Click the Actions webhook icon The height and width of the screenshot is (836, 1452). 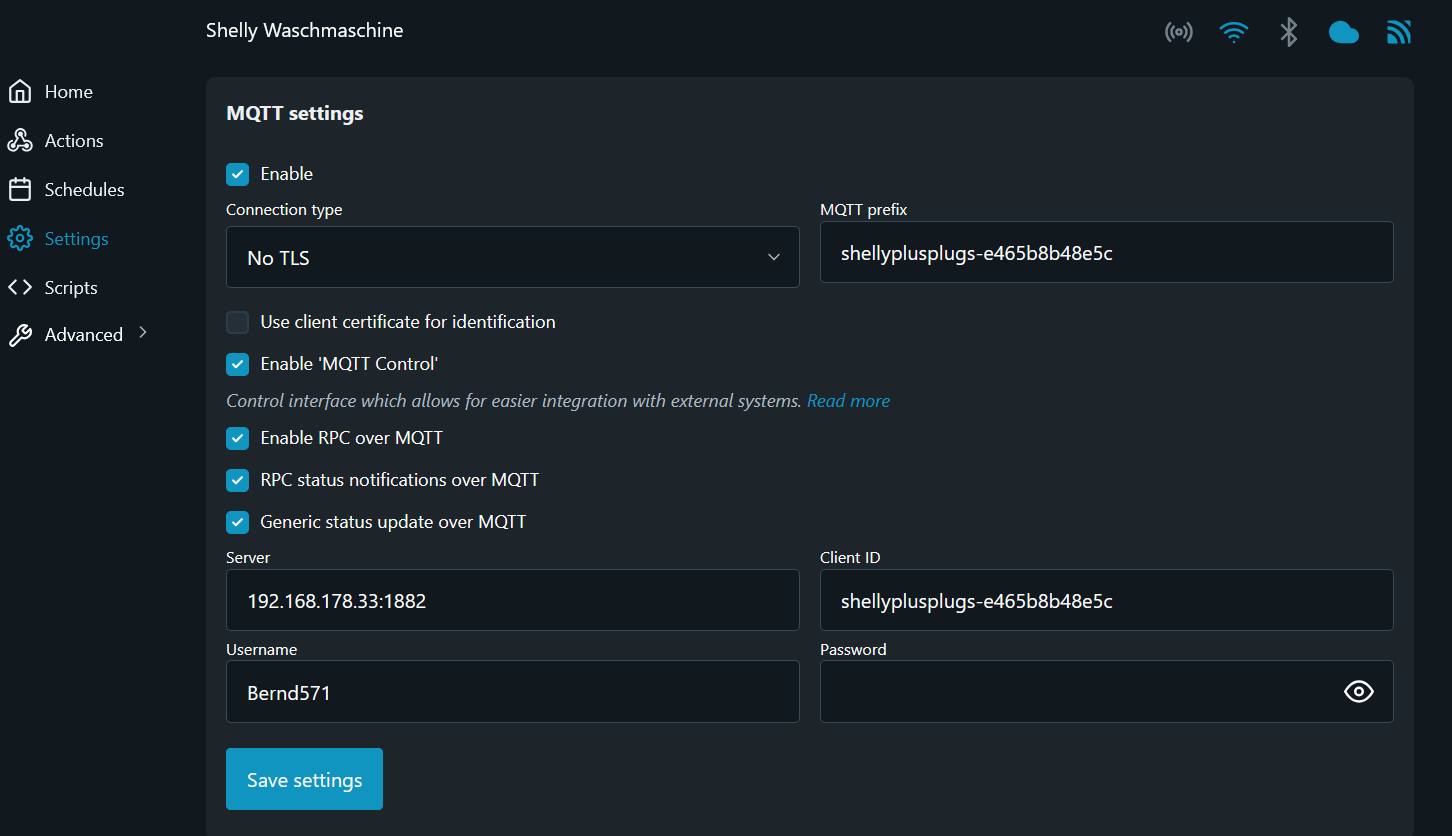[20, 141]
